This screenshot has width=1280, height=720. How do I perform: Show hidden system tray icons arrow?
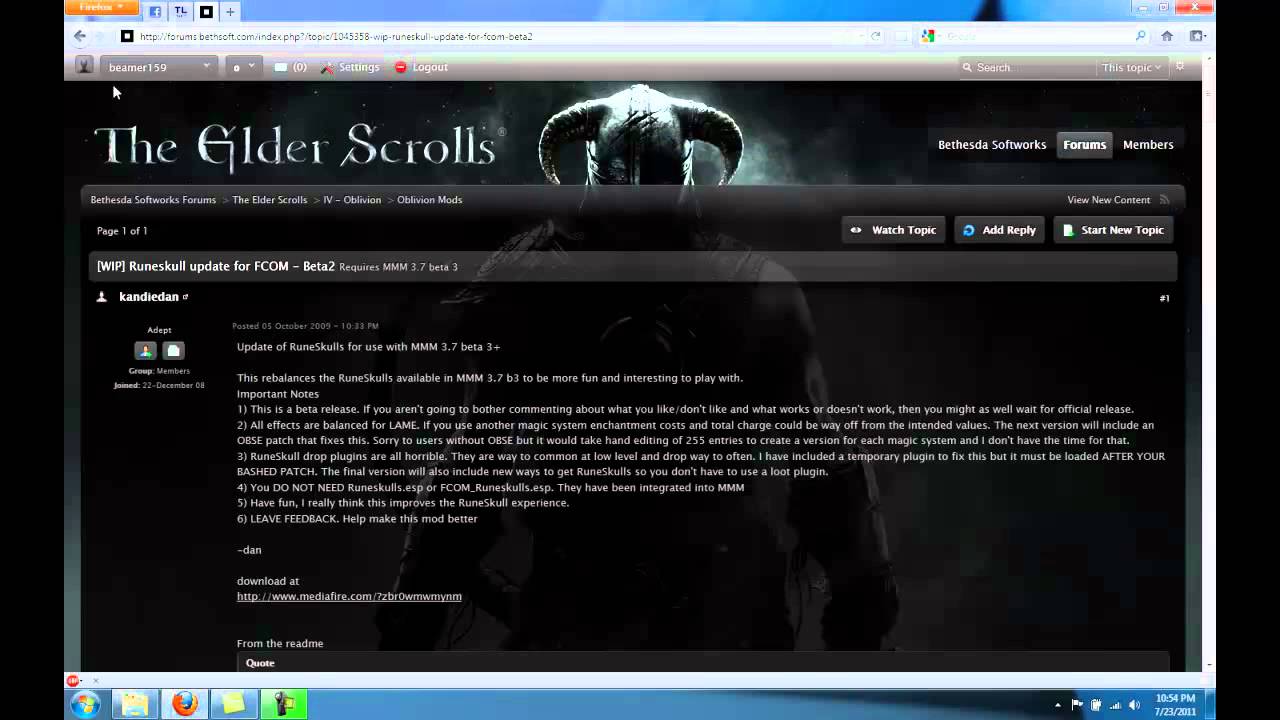1058,705
